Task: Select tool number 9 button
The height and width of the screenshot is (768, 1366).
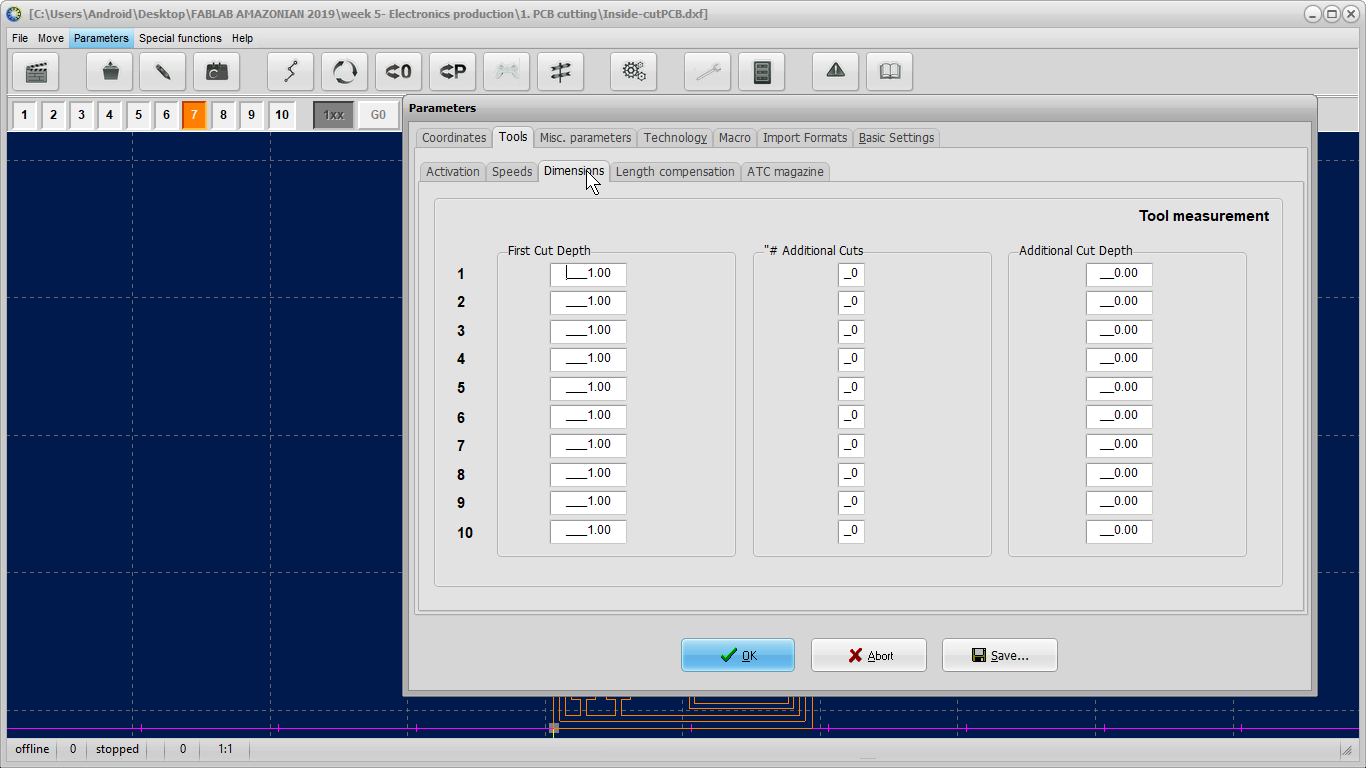Action: coord(251,115)
